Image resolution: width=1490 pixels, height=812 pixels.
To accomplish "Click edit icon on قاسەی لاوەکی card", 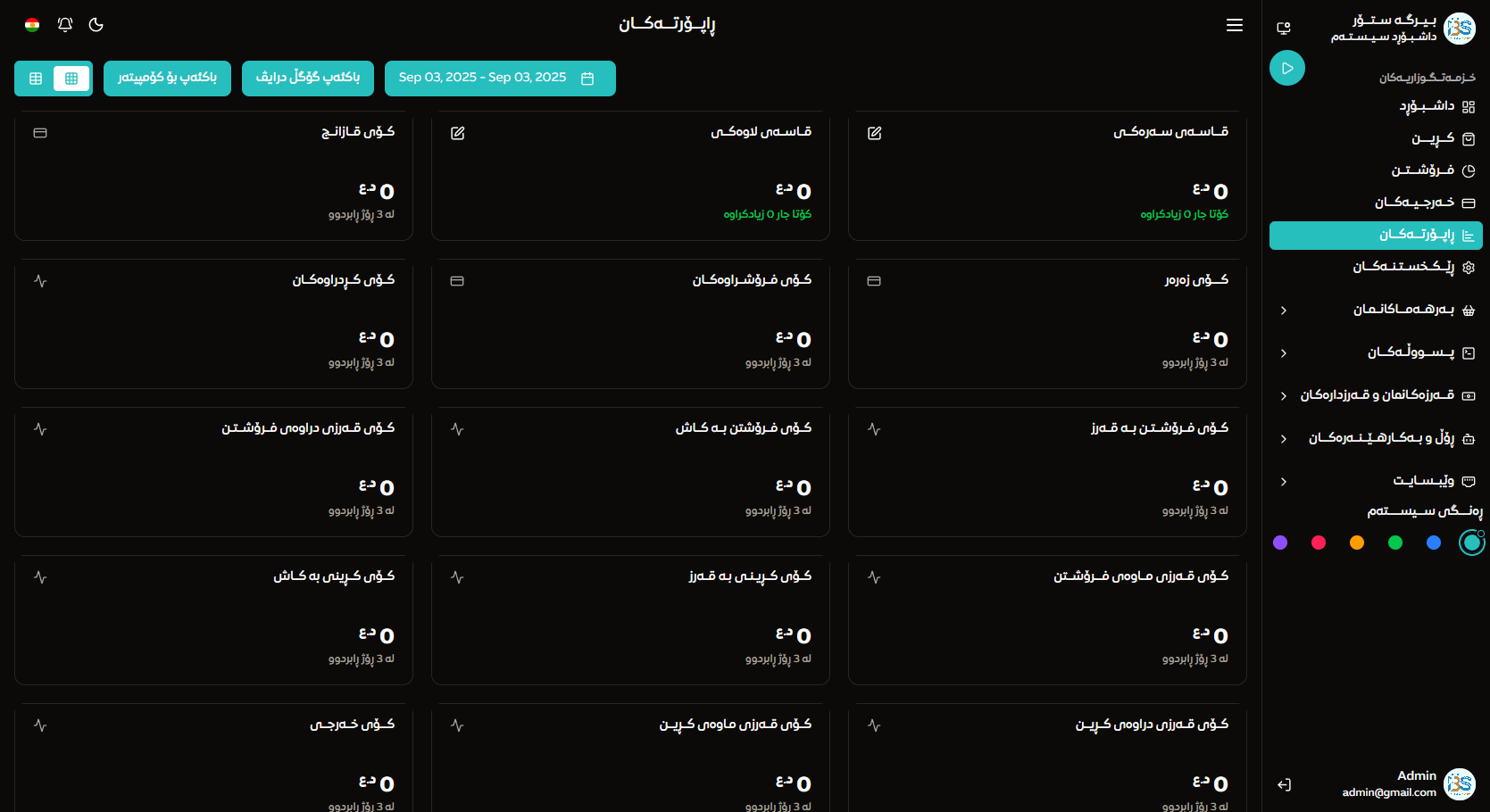I will coord(457,133).
